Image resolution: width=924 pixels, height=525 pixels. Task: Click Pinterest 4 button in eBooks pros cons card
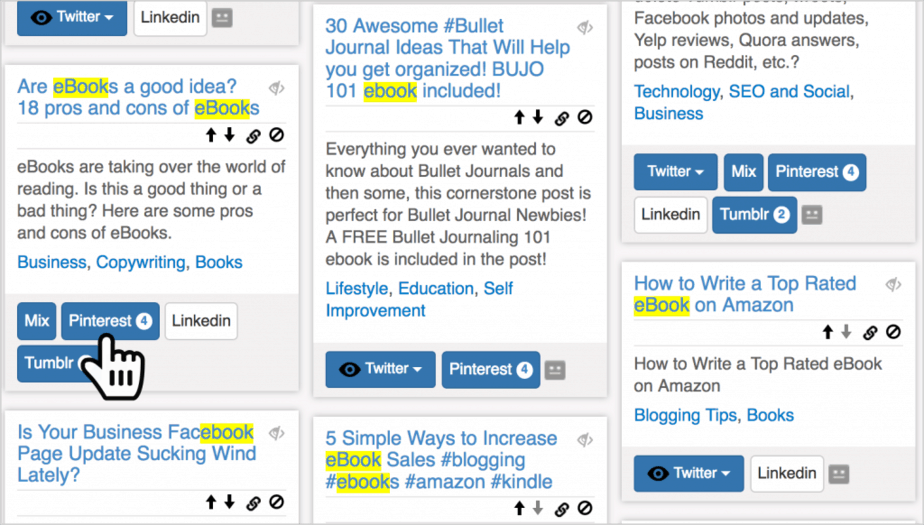(110, 321)
